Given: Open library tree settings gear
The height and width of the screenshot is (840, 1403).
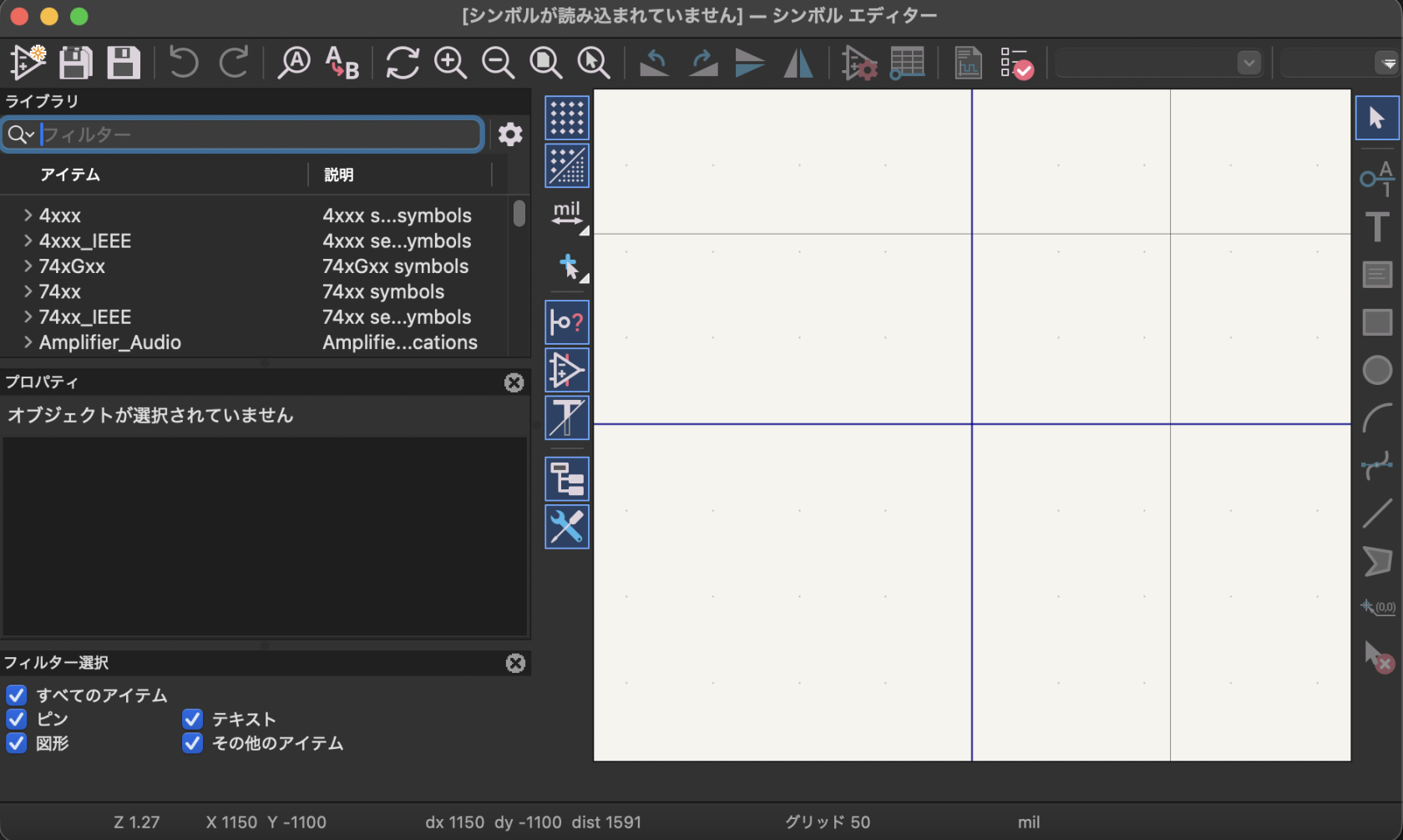Looking at the screenshot, I should 510,134.
